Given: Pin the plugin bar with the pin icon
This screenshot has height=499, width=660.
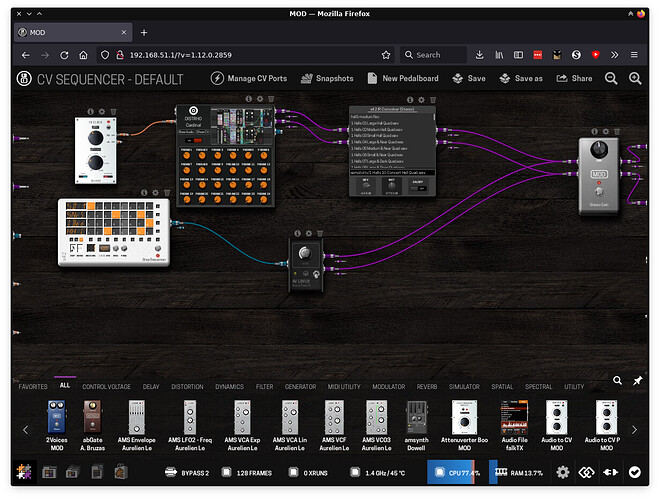Looking at the screenshot, I should [x=638, y=380].
